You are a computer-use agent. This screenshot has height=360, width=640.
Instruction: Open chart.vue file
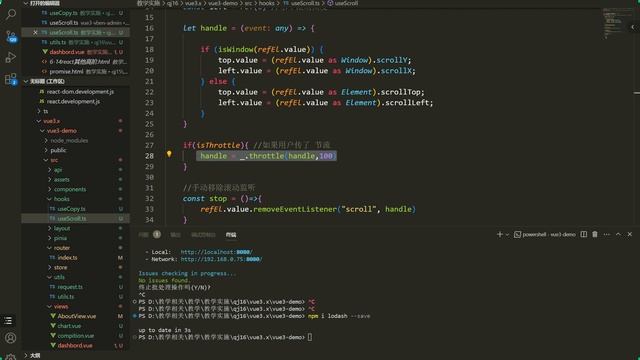(x=69, y=326)
